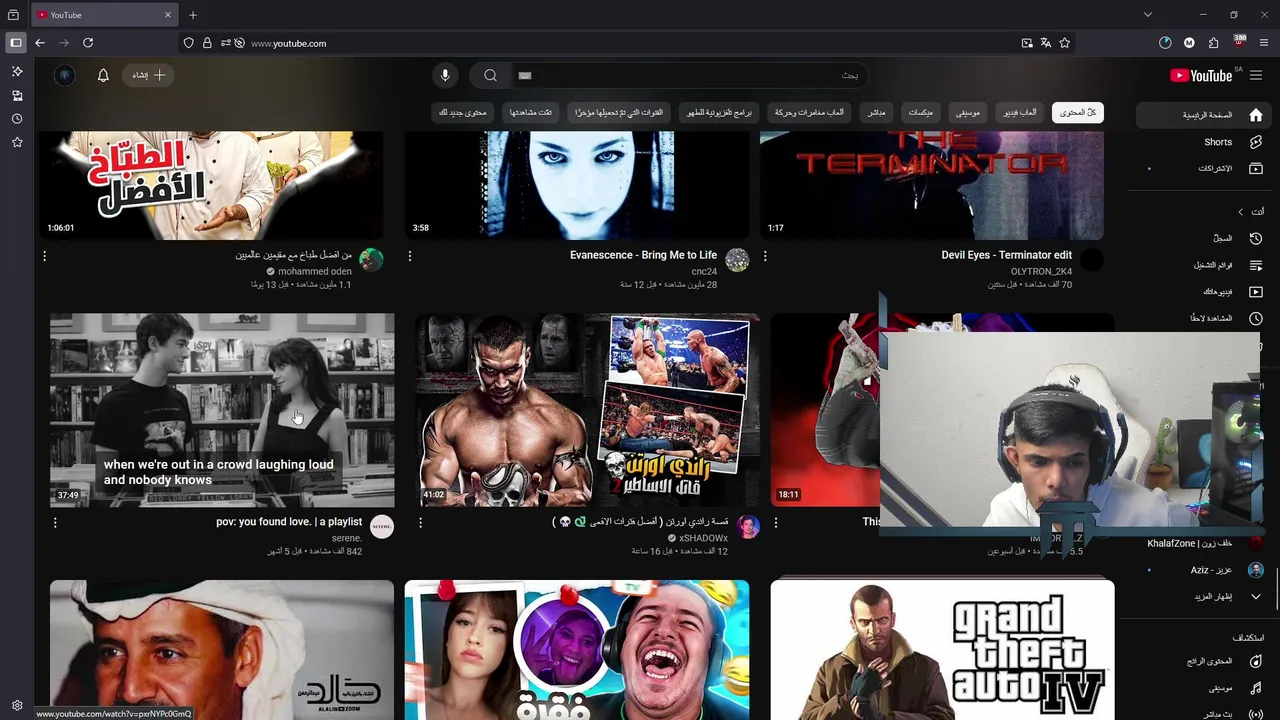Image resolution: width=1280 pixels, height=720 pixels.
Task: Select the ميكسات filter chip
Action: point(920,113)
